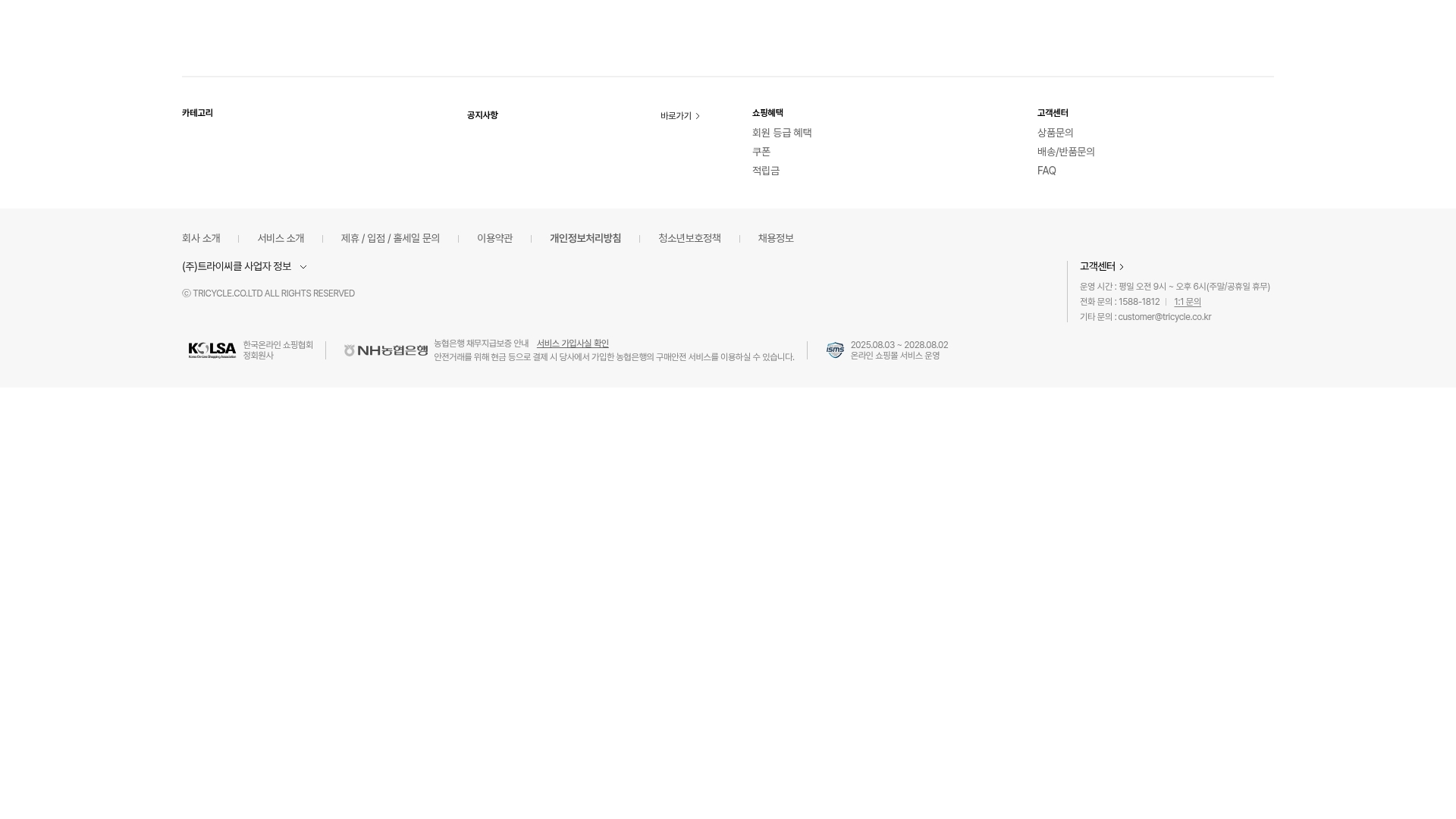Screen dimensions: 1456x819
Task: Click the 쇼핑혜택 heading
Action: 767,113
